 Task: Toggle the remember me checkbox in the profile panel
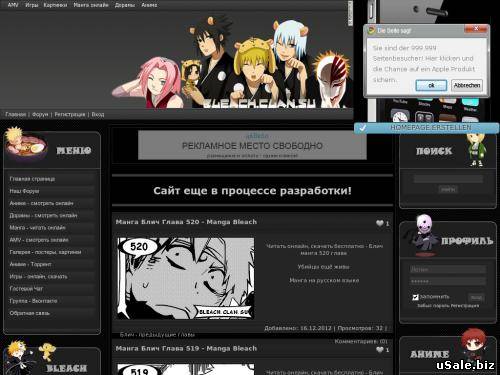coord(415,297)
